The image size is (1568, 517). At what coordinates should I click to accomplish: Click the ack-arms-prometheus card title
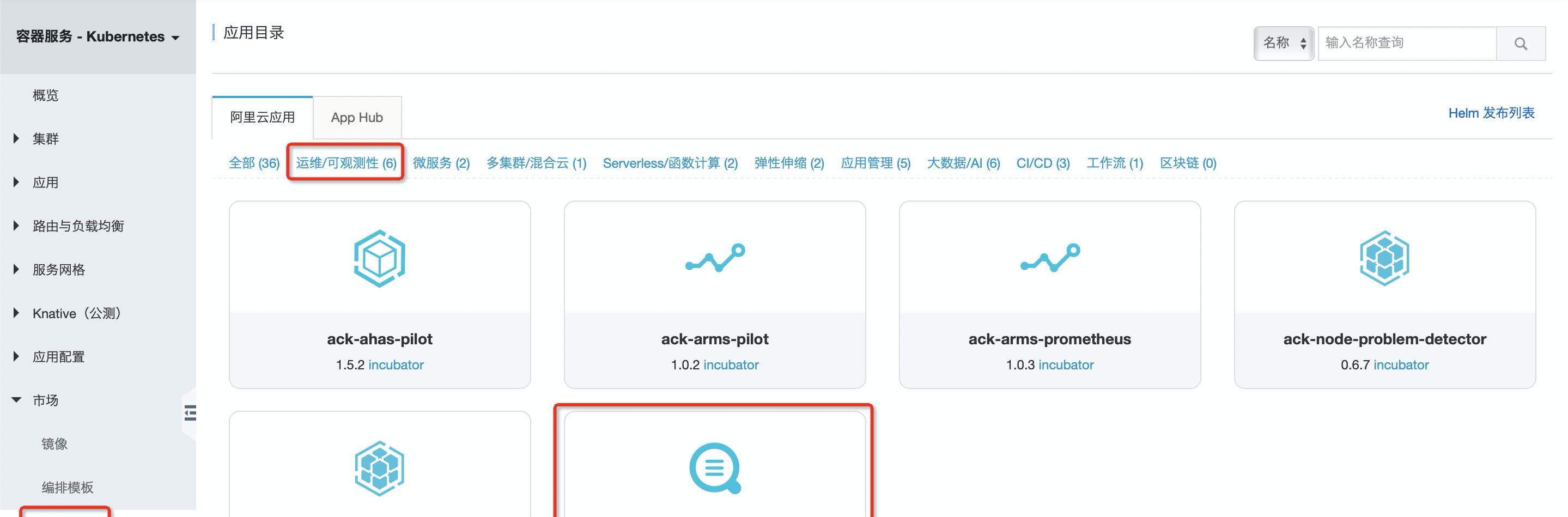pyautogui.click(x=1049, y=339)
